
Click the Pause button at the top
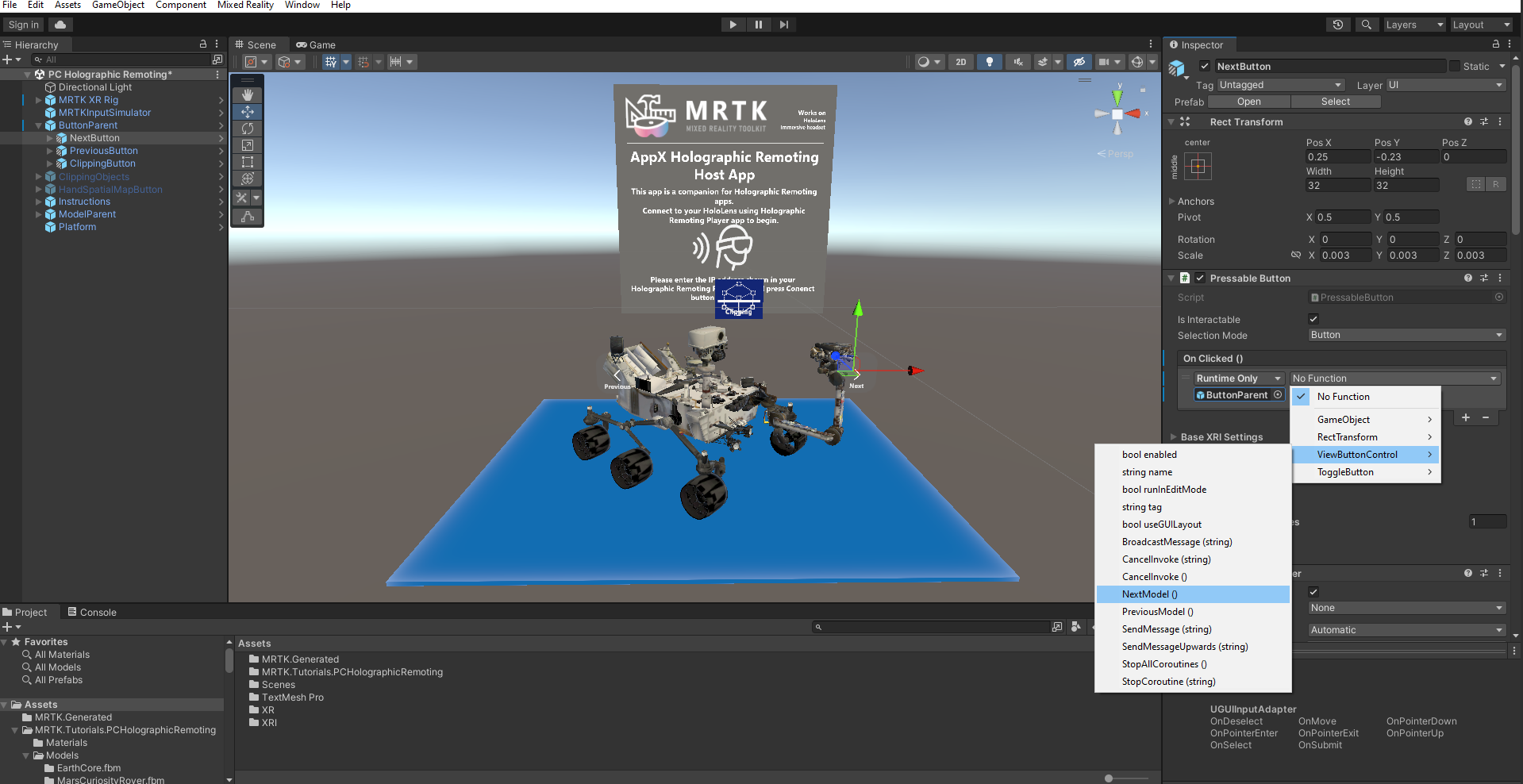(x=758, y=24)
